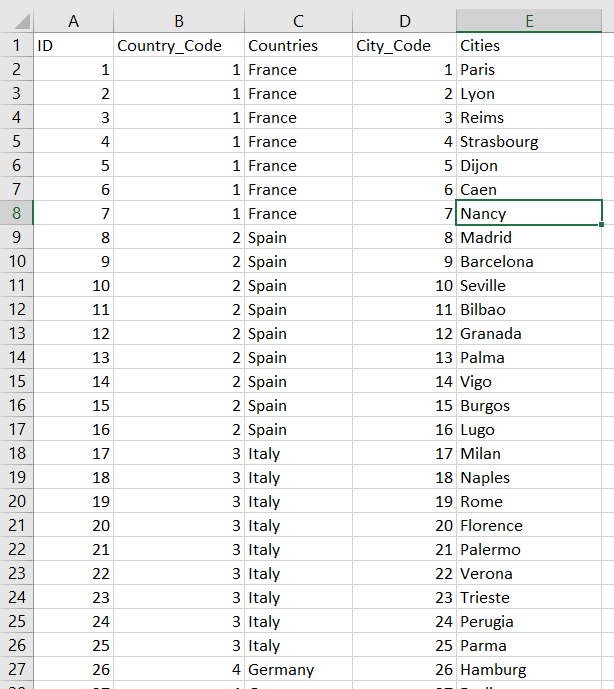Image resolution: width=614 pixels, height=689 pixels.
Task: Select the cell containing Hamburg
Action: tap(529, 669)
